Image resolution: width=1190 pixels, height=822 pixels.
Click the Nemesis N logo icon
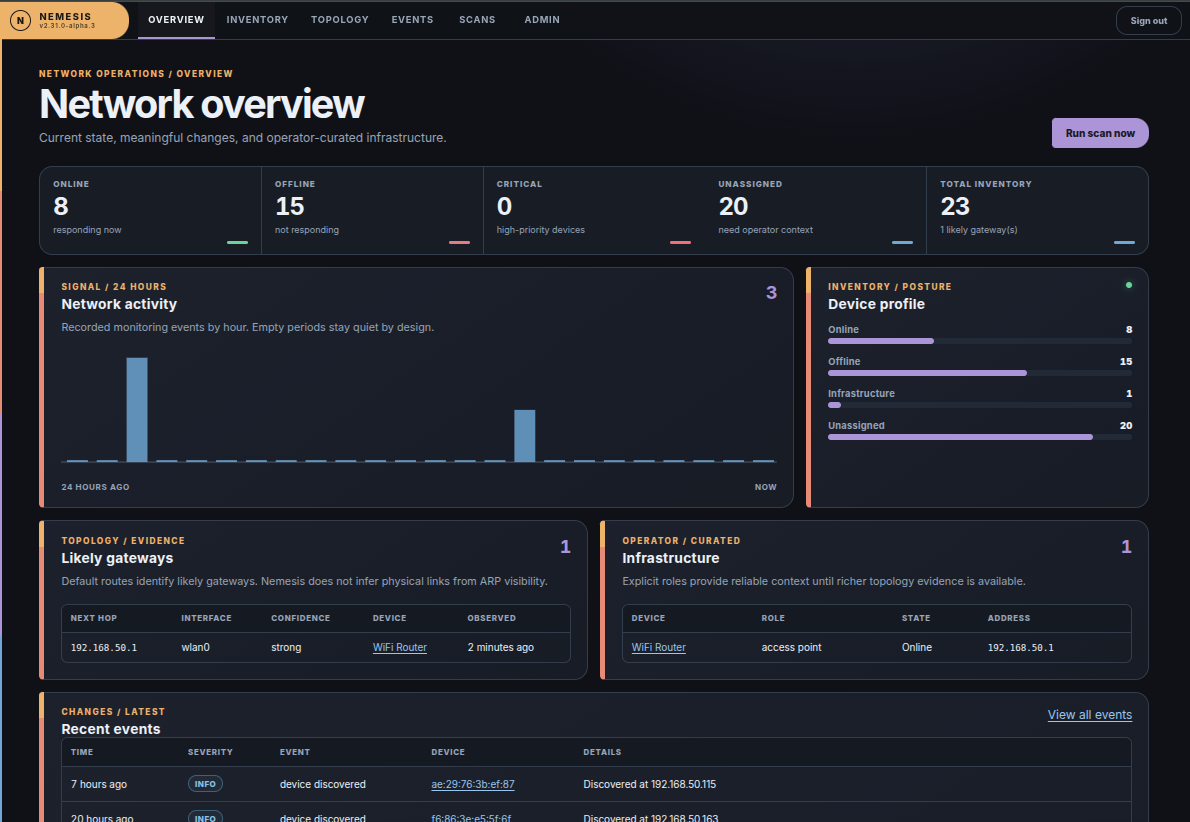(x=20, y=20)
